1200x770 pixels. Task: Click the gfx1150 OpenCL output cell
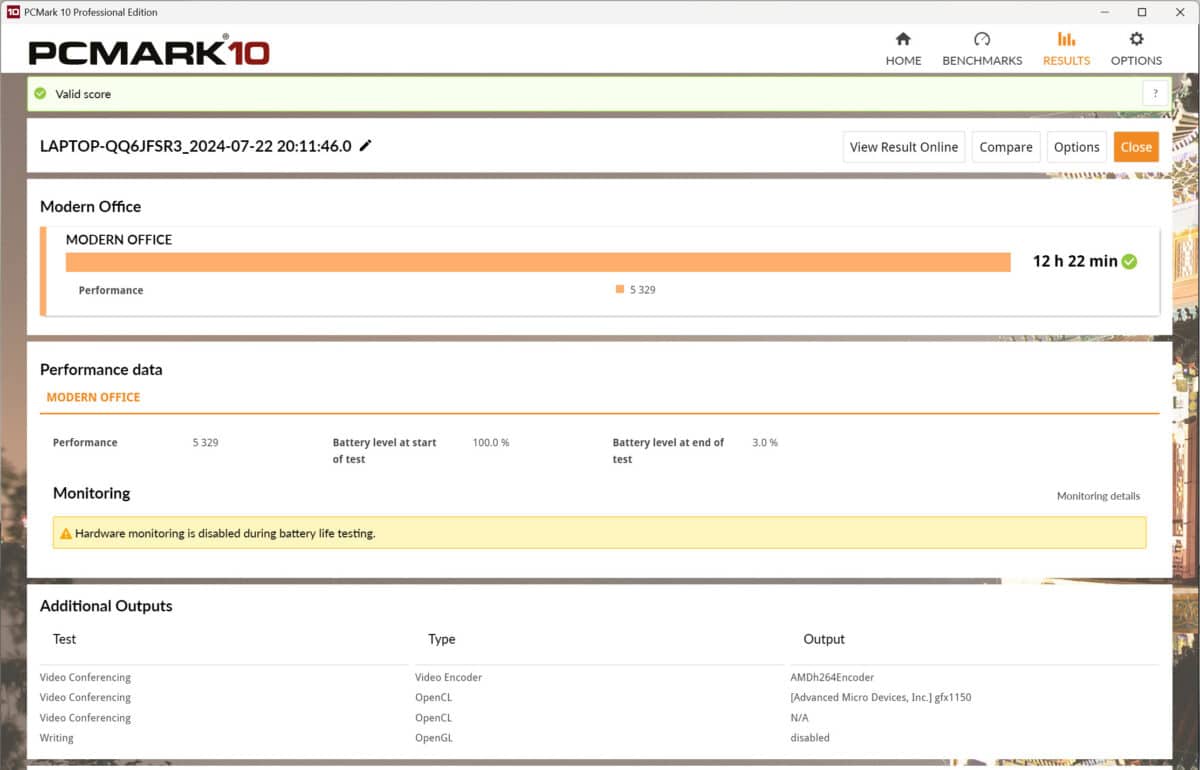(881, 697)
